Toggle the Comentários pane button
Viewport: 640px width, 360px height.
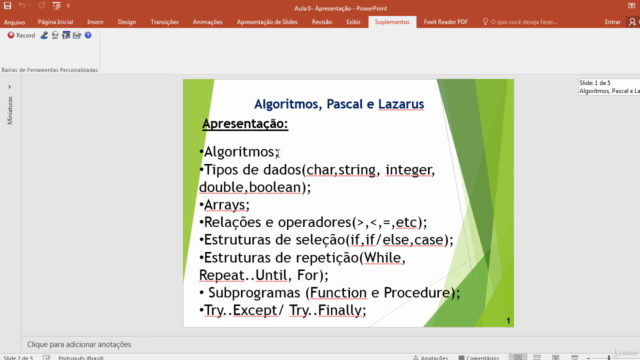coord(478,358)
